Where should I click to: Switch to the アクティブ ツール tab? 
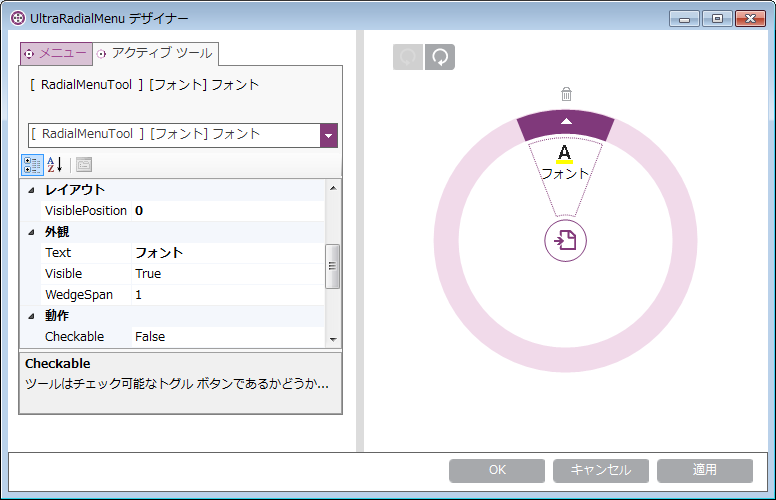point(155,53)
